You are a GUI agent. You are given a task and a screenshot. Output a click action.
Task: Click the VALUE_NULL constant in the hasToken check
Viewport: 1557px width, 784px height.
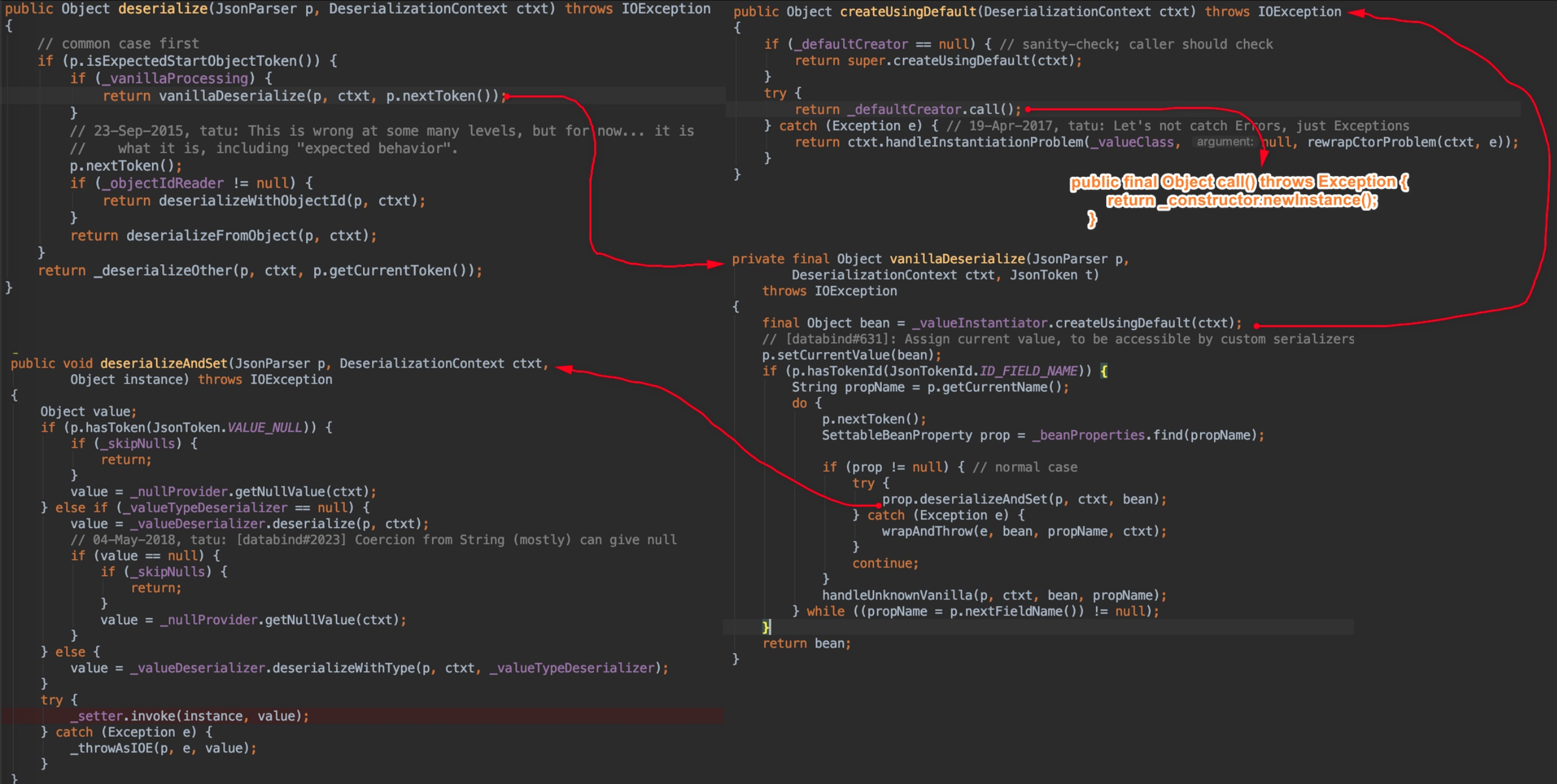coord(265,428)
